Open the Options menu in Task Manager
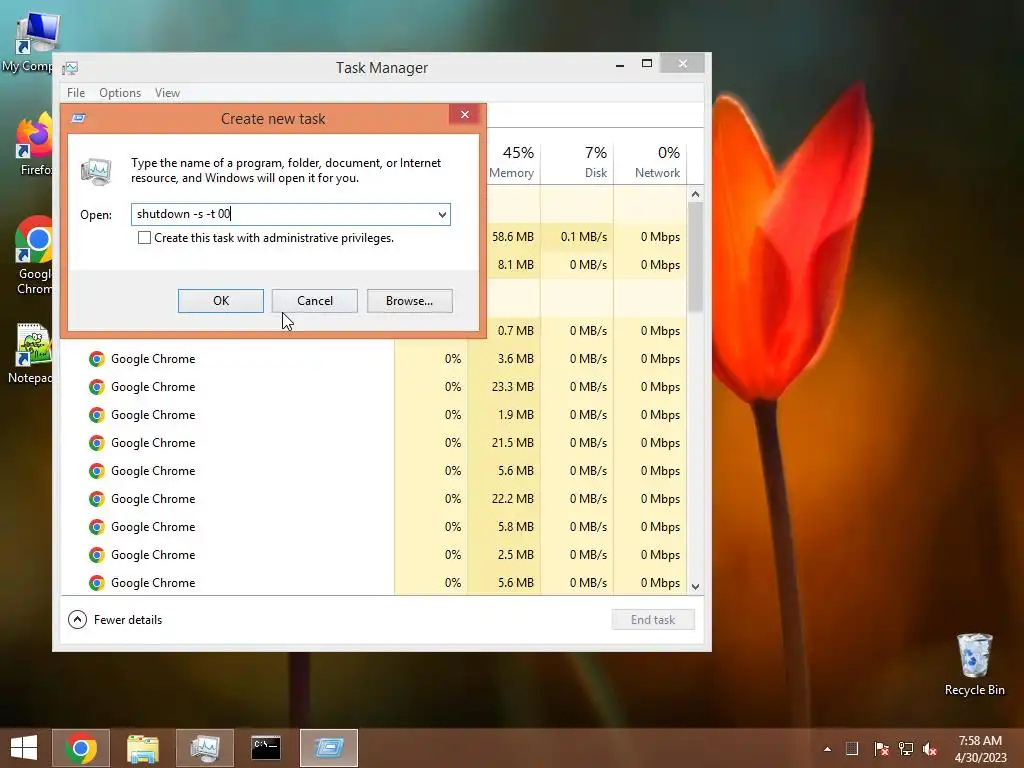1024x768 pixels. click(120, 93)
